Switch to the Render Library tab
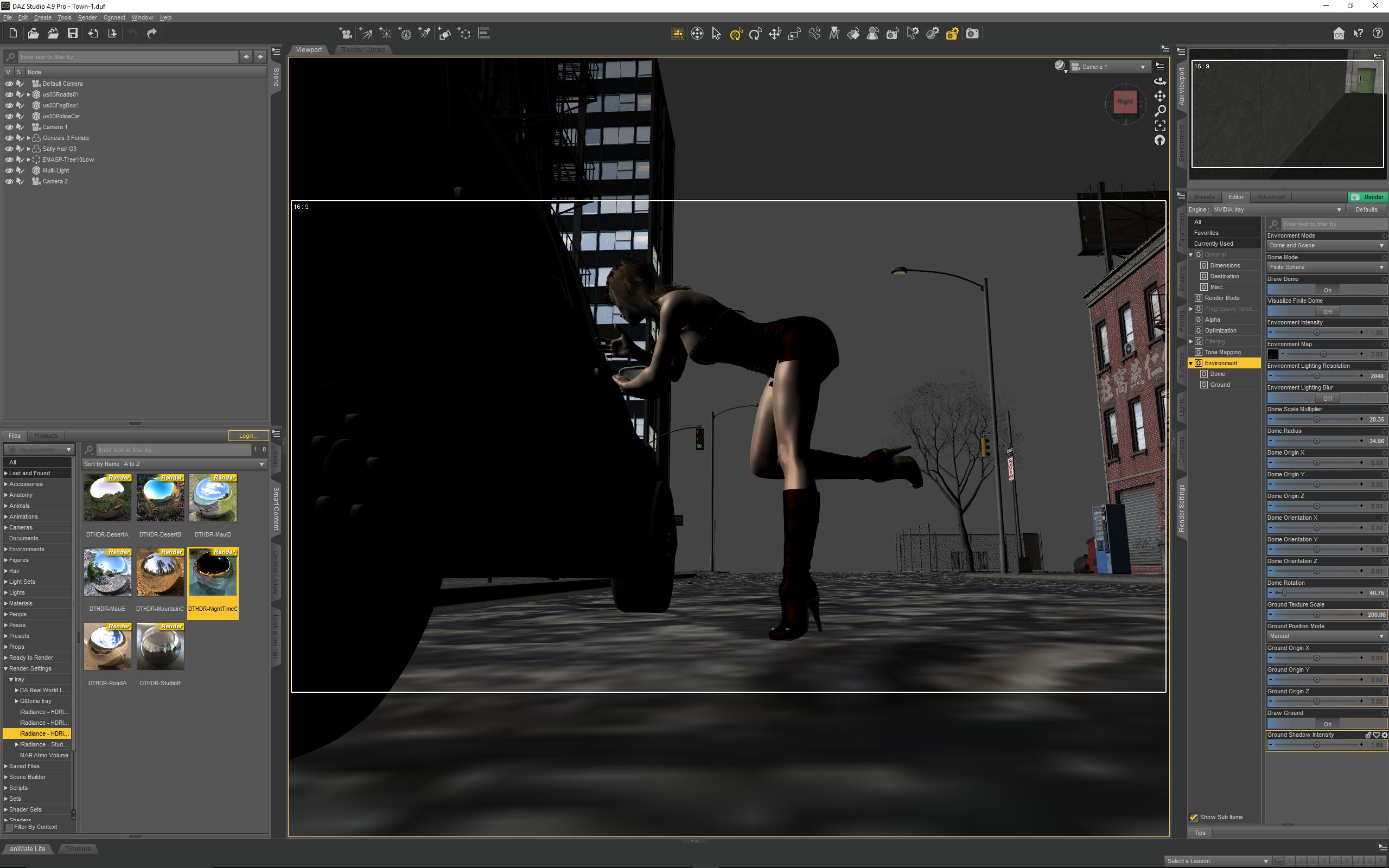Image resolution: width=1389 pixels, height=868 pixels. [363, 50]
